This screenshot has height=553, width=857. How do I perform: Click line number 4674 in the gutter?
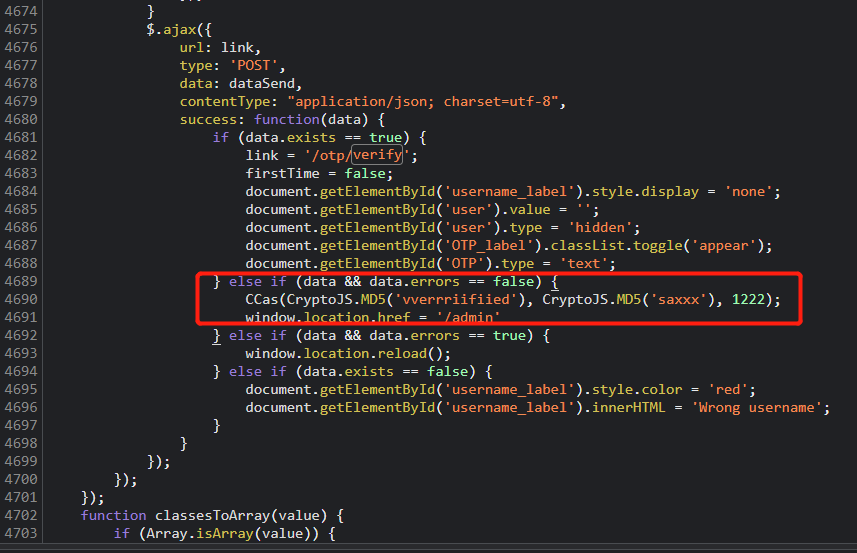pos(21,11)
